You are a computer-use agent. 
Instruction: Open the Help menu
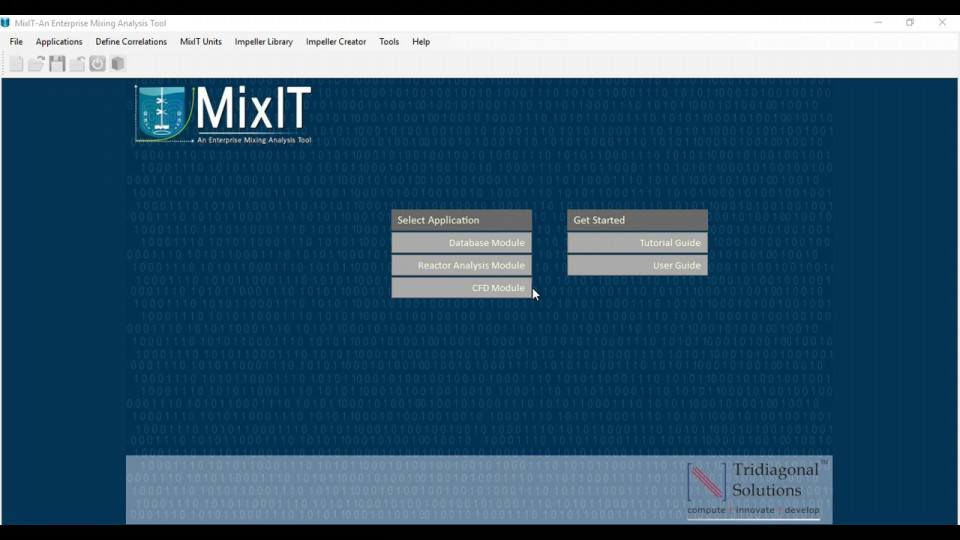(421, 42)
